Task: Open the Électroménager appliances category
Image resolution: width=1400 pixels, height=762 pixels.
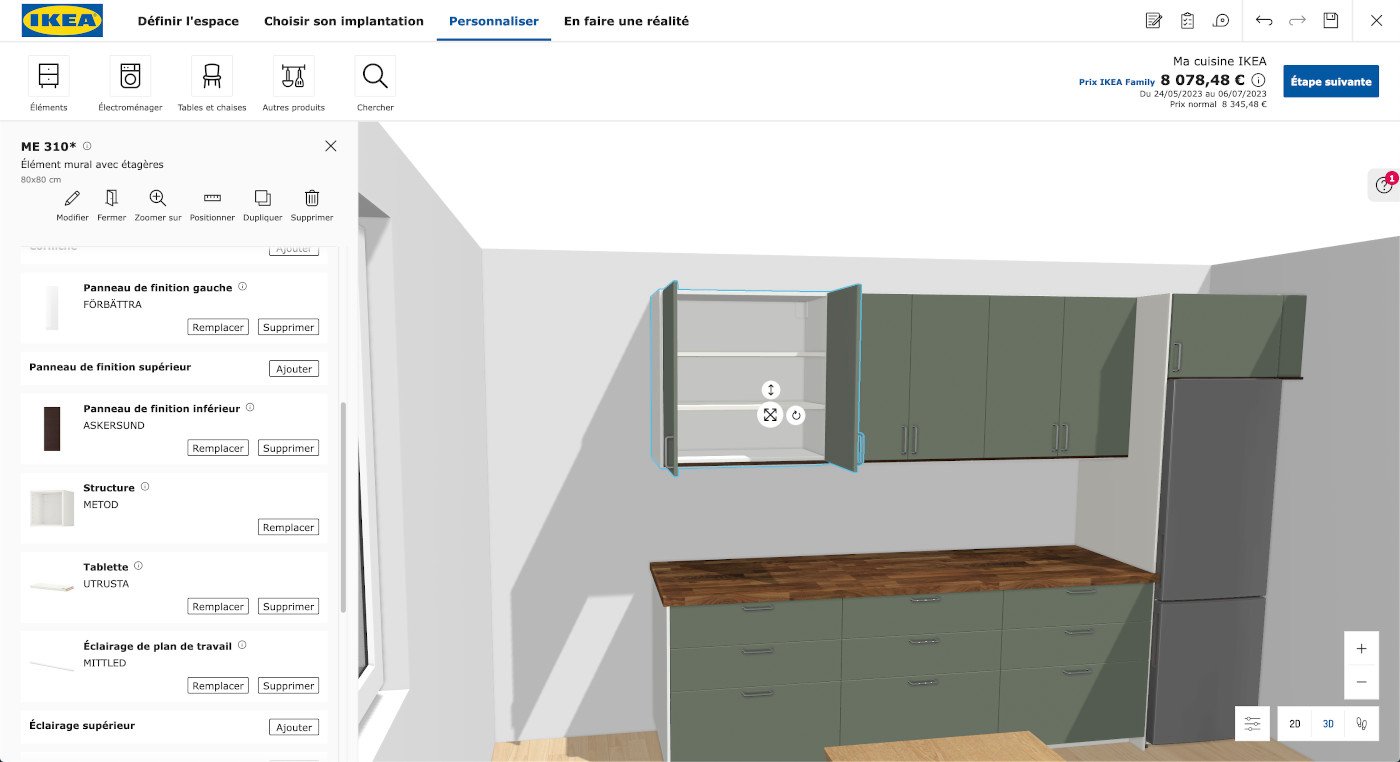Action: (130, 84)
